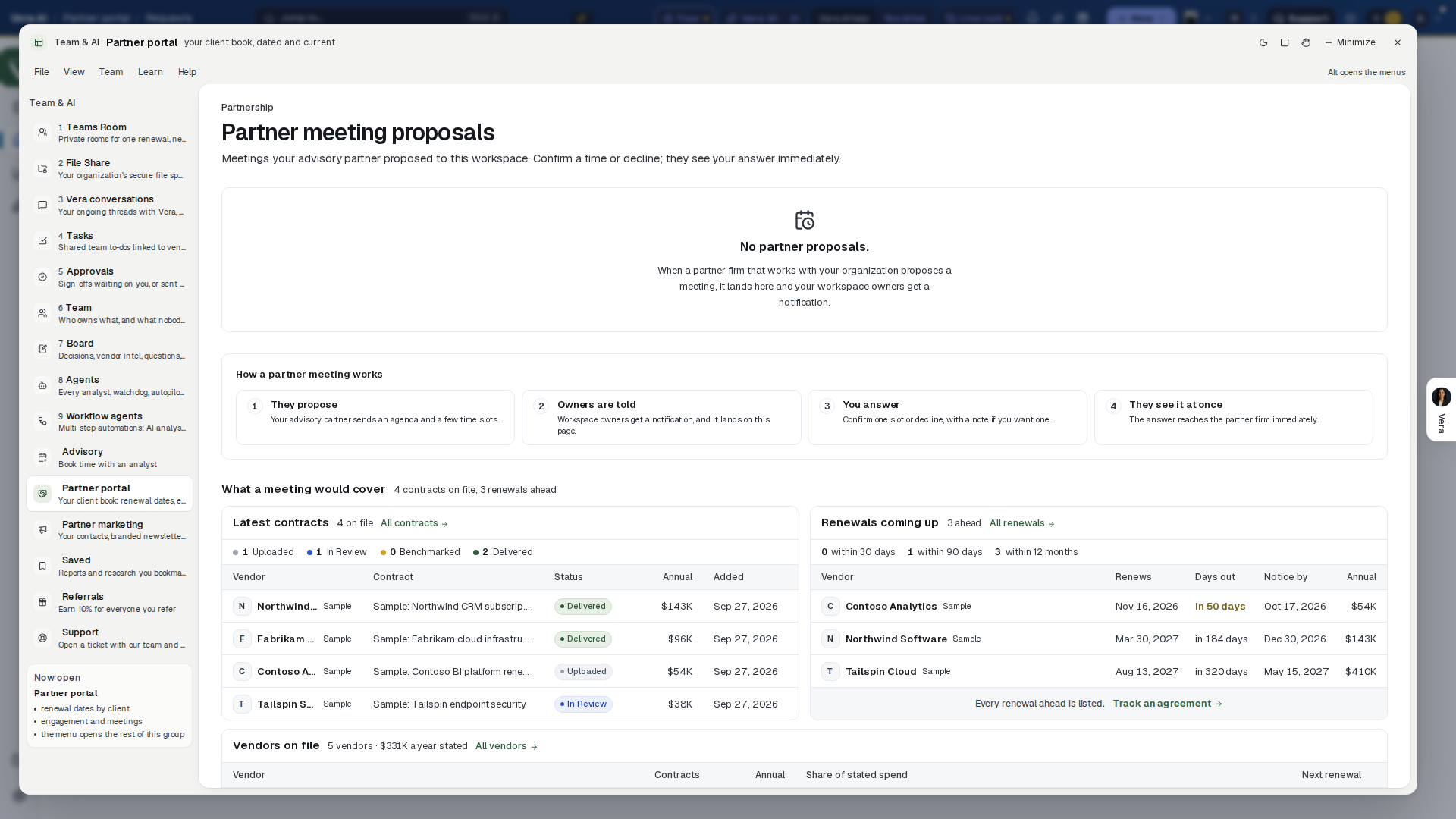This screenshot has height=819, width=1456.
Task: Follow the All renewals link
Action: pyautogui.click(x=1021, y=523)
